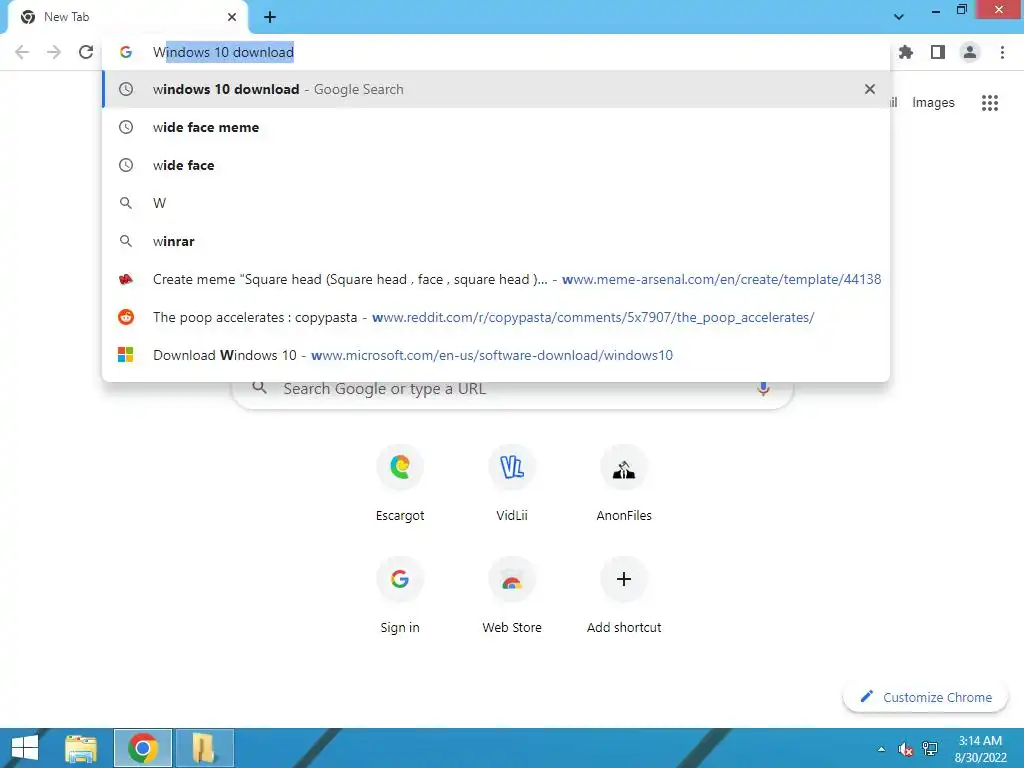Image resolution: width=1024 pixels, height=768 pixels.
Task: Open the Extensions puzzle icon
Action: 906,52
